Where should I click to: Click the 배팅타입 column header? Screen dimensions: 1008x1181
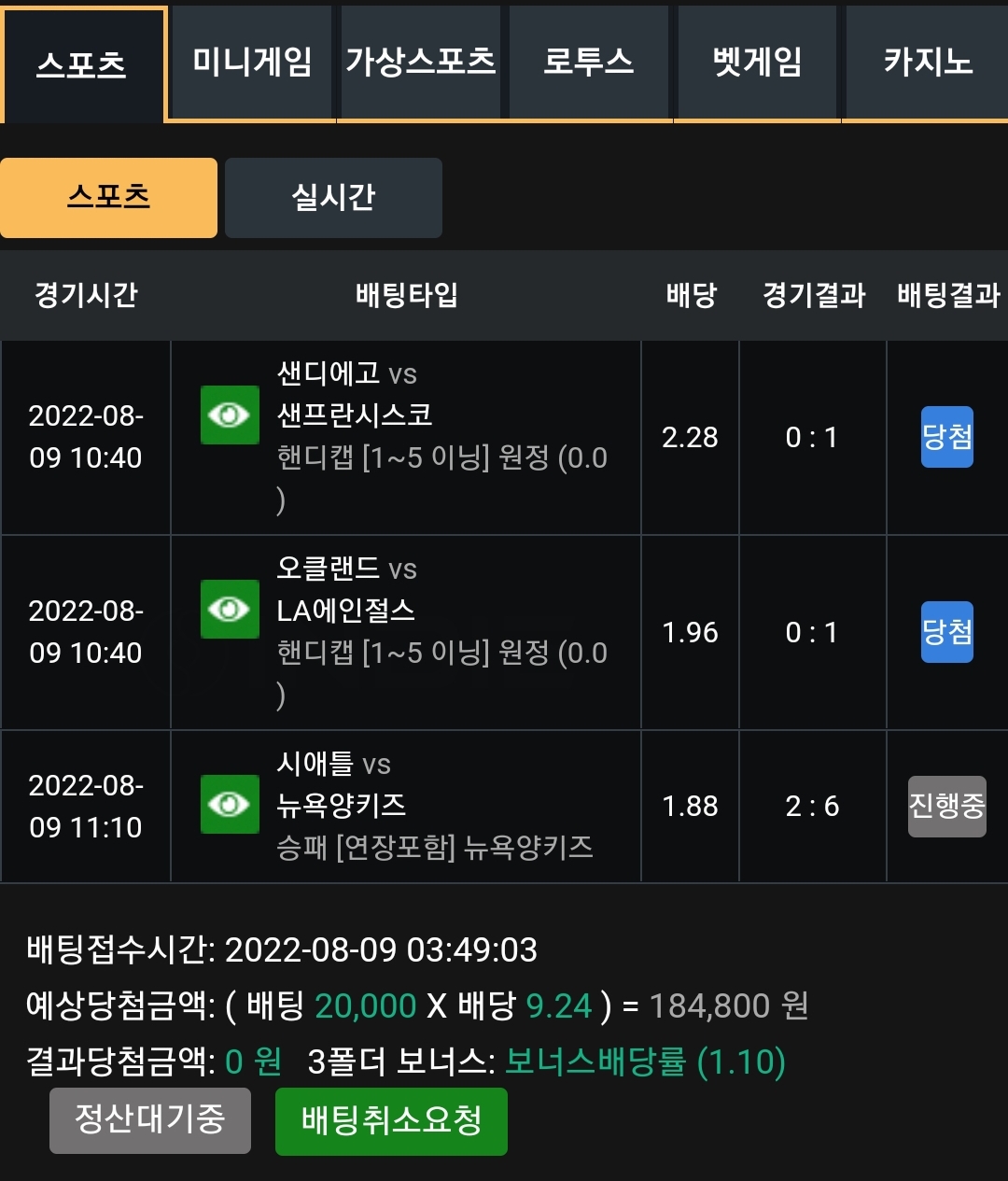407,295
